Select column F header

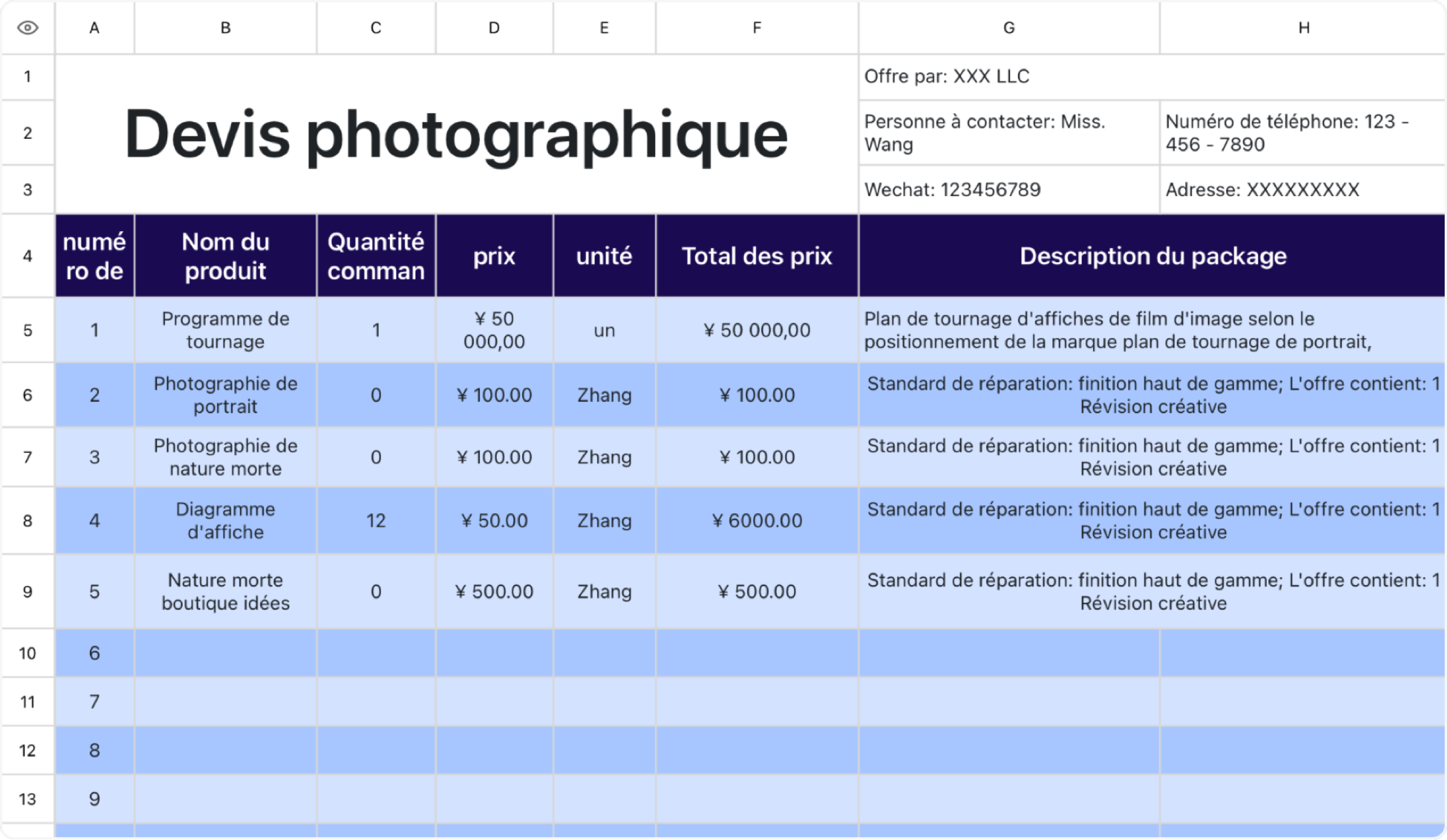click(757, 28)
